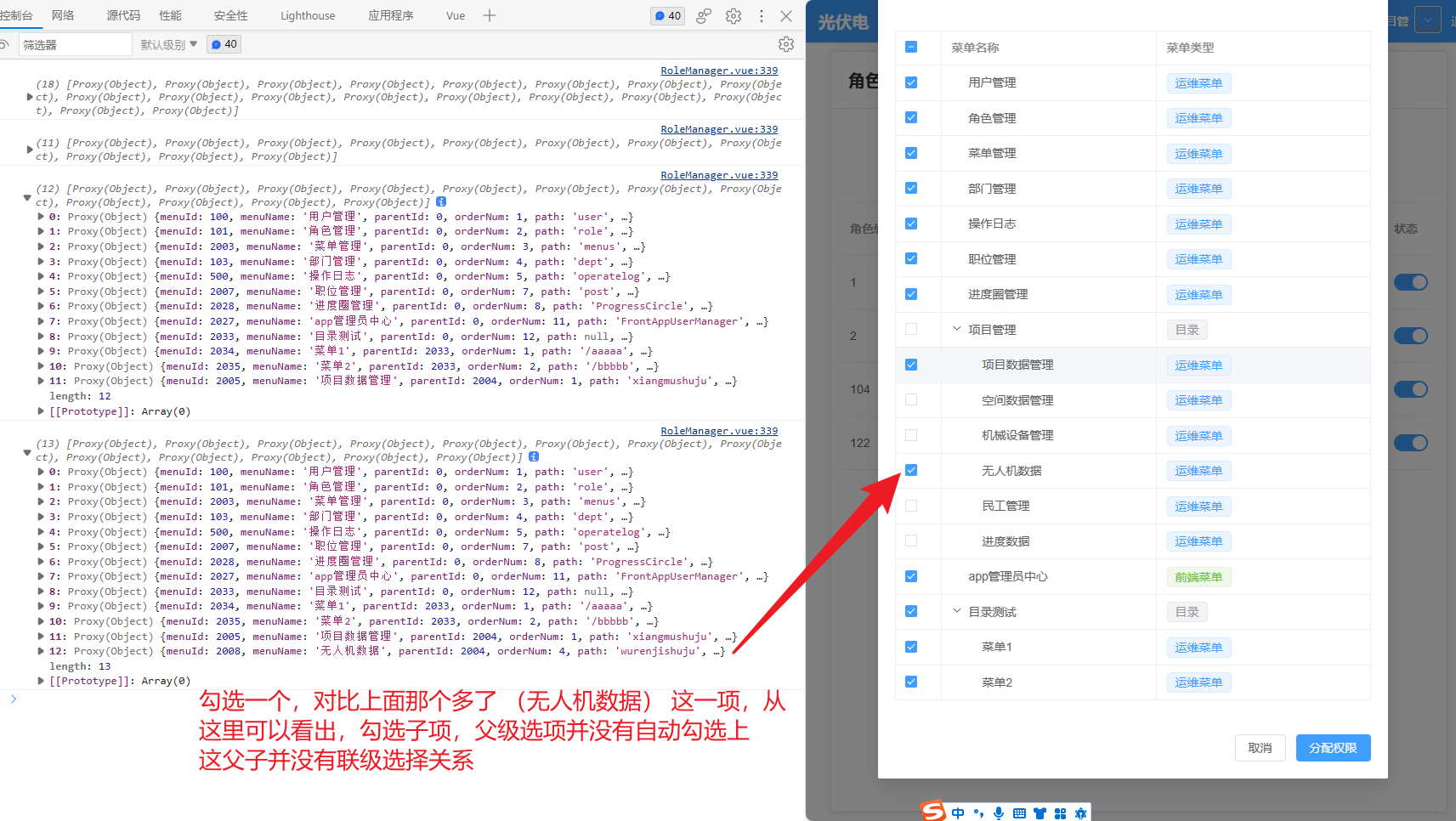Open RoleManager.vue:339 link above (13) array
The image size is (1456, 821).
point(719,431)
